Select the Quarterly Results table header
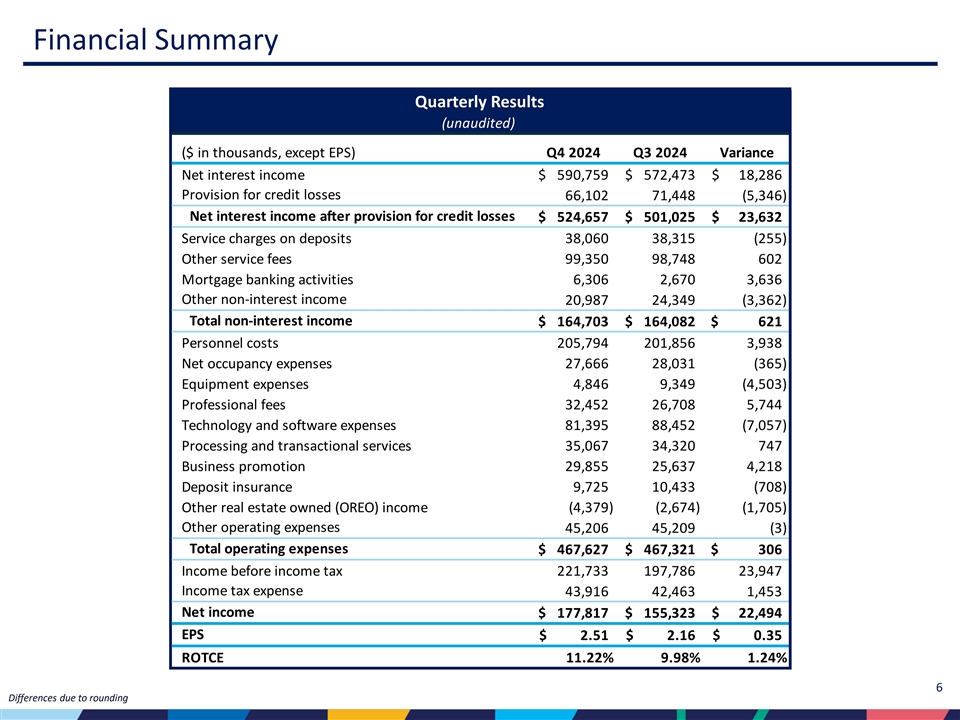The image size is (960, 720). click(x=480, y=101)
